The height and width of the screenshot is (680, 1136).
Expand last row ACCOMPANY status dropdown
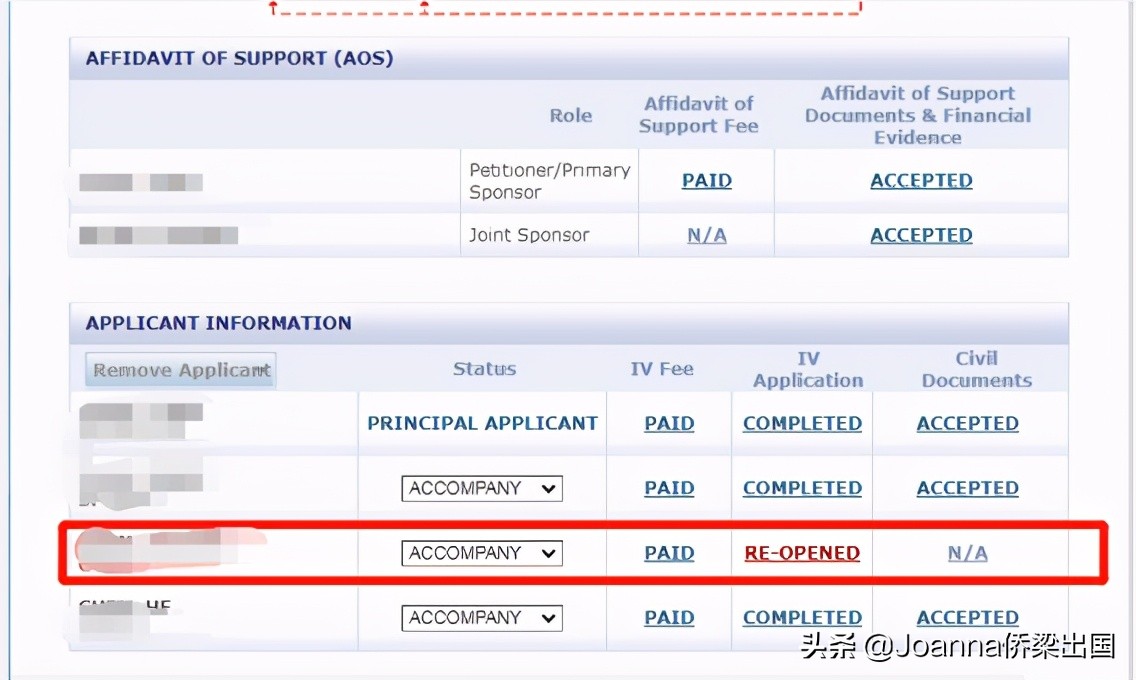482,618
